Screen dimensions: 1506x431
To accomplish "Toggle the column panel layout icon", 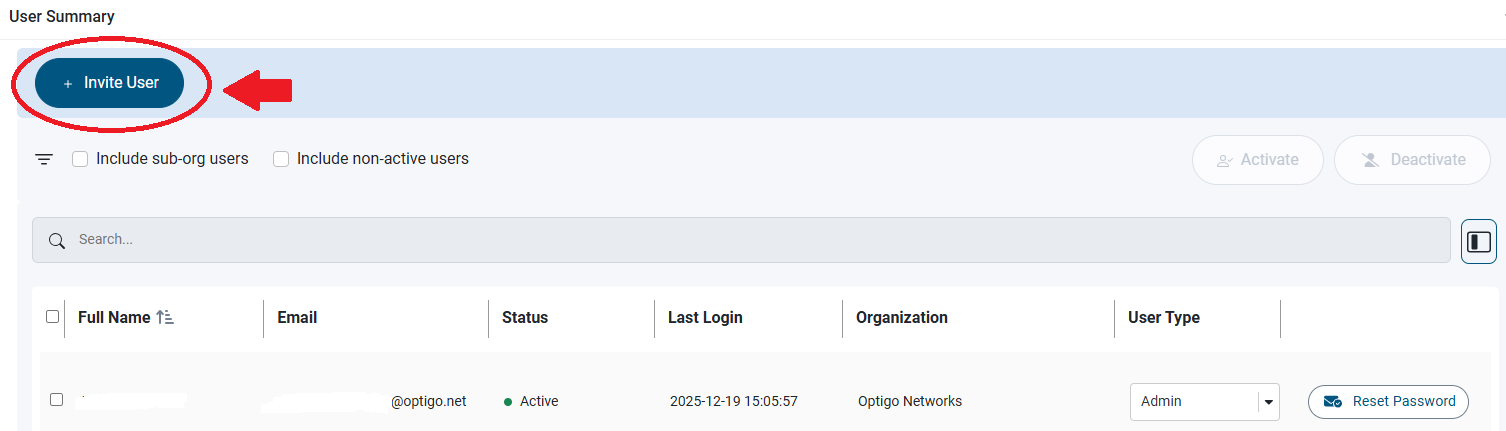I will (1479, 241).
